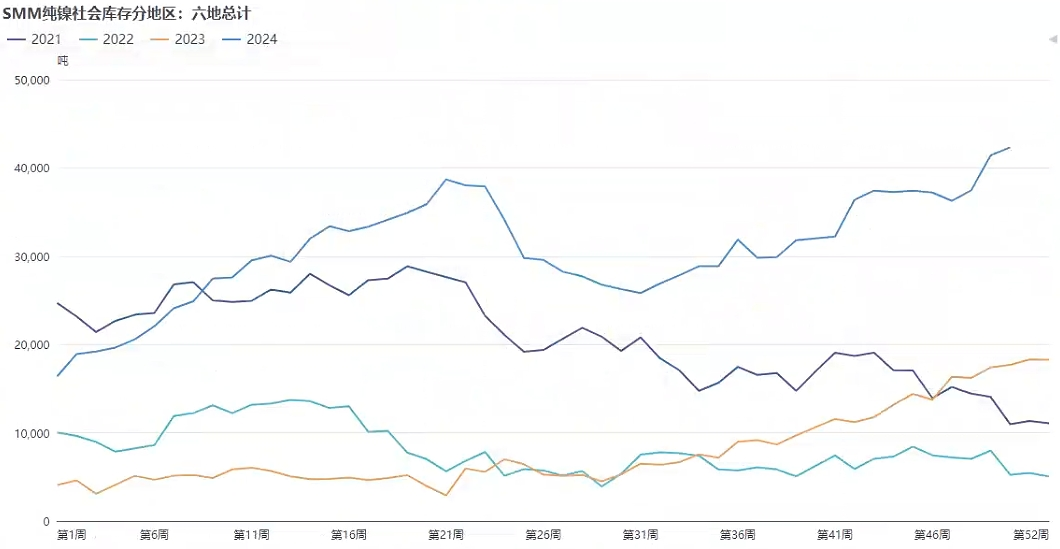Toggle the 2022 series in legend
The width and height of the screenshot is (1060, 549).
117,39
